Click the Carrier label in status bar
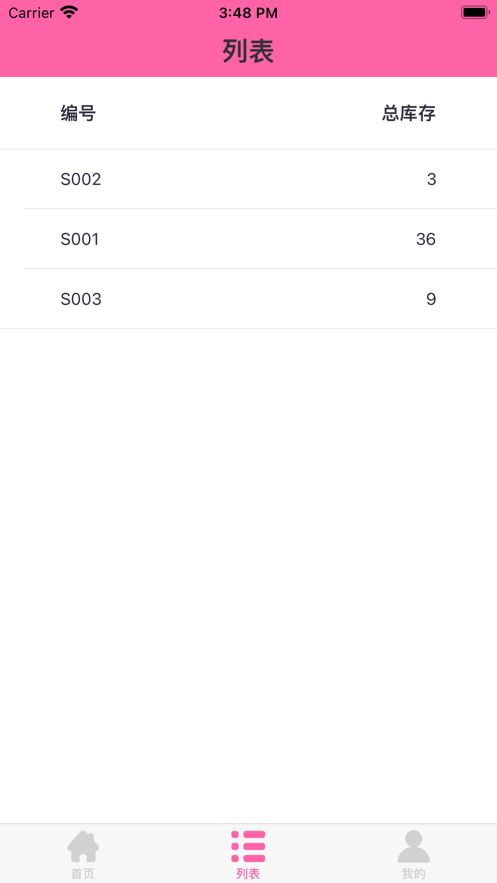 tap(32, 13)
